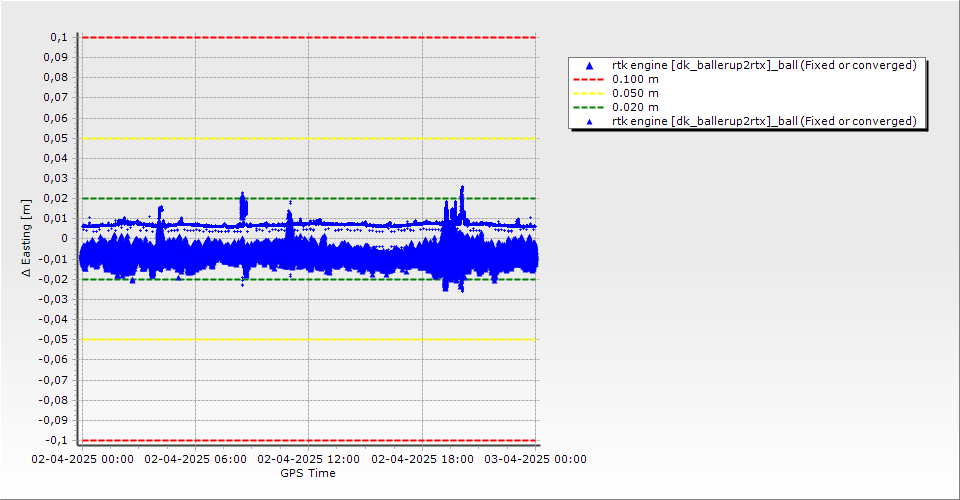Click the rtk engine legend text beside large triangle
Screen dimensions: 960x500
pyautogui.click(x=764, y=65)
